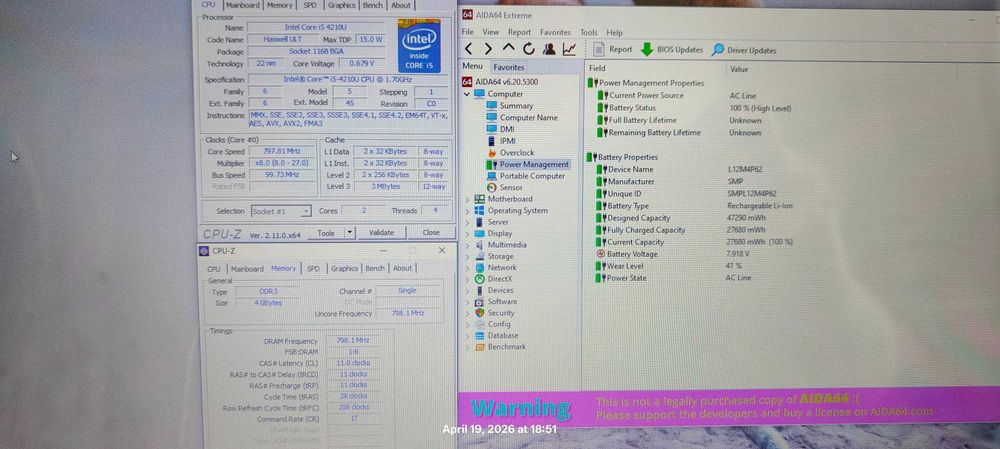Select the Database tree item
The height and width of the screenshot is (449, 1000).
(497, 335)
